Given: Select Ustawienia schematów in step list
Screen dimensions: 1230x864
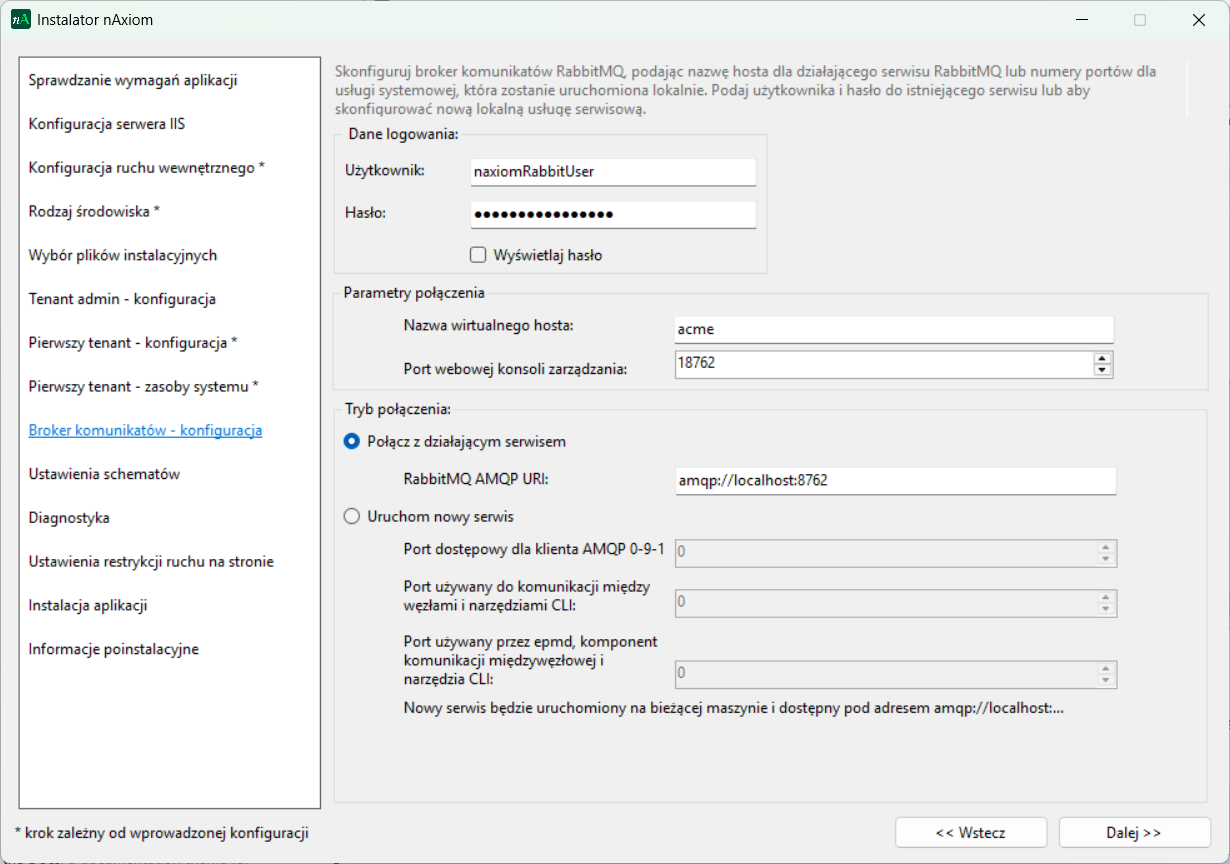Looking at the screenshot, I should (104, 474).
